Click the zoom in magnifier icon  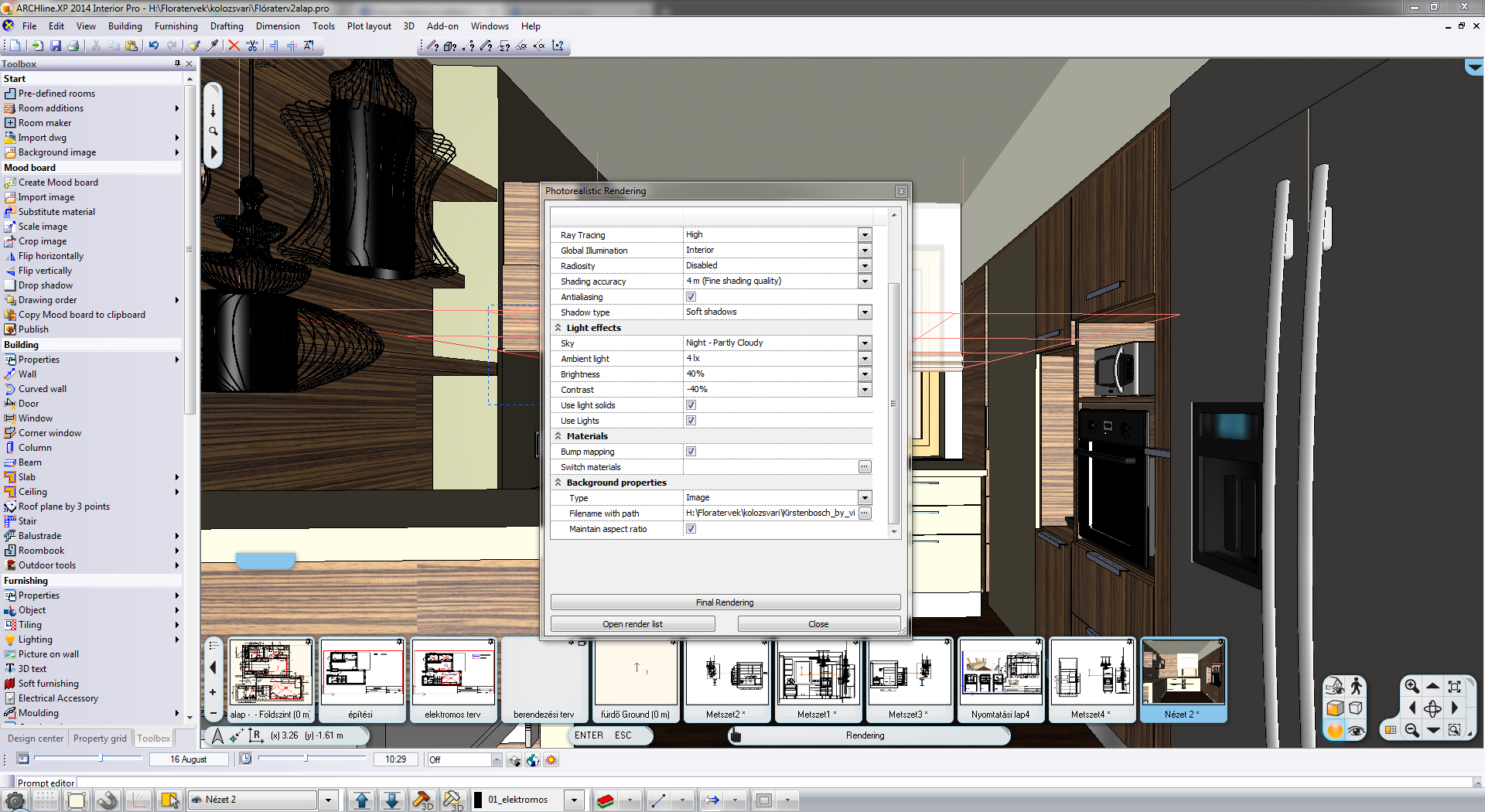tap(1412, 686)
